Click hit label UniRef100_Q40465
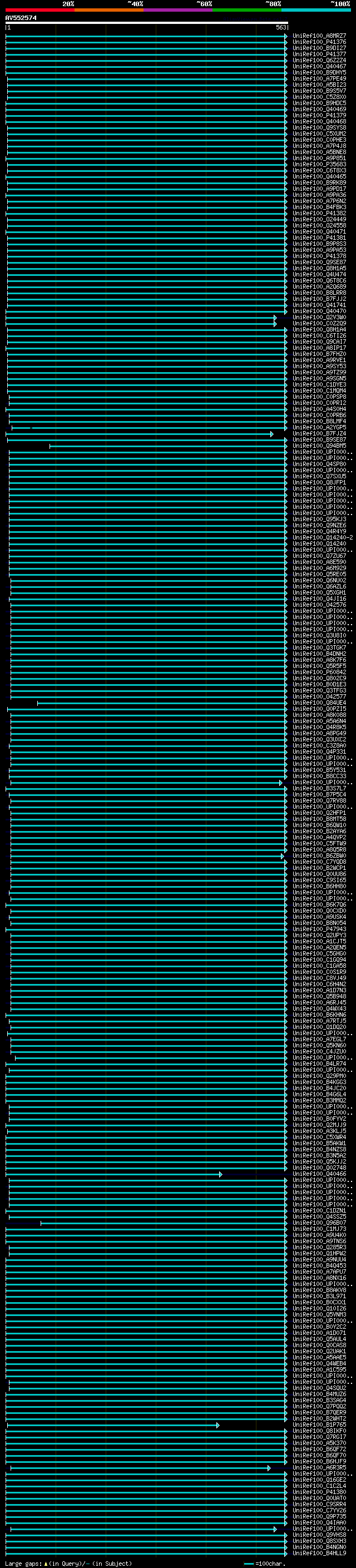Screen dimensions: 356x1568 319,176
